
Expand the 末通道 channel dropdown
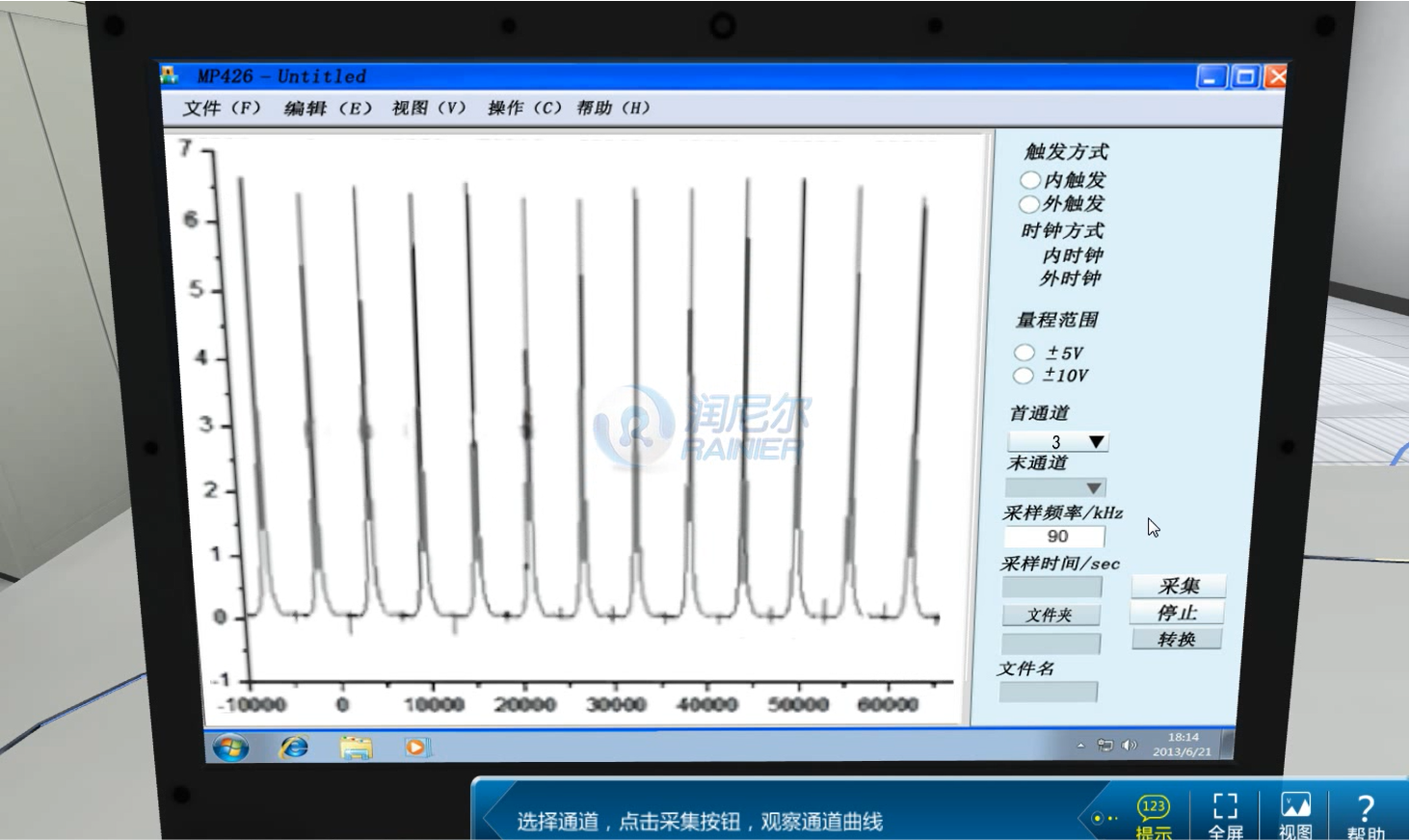(x=1093, y=488)
